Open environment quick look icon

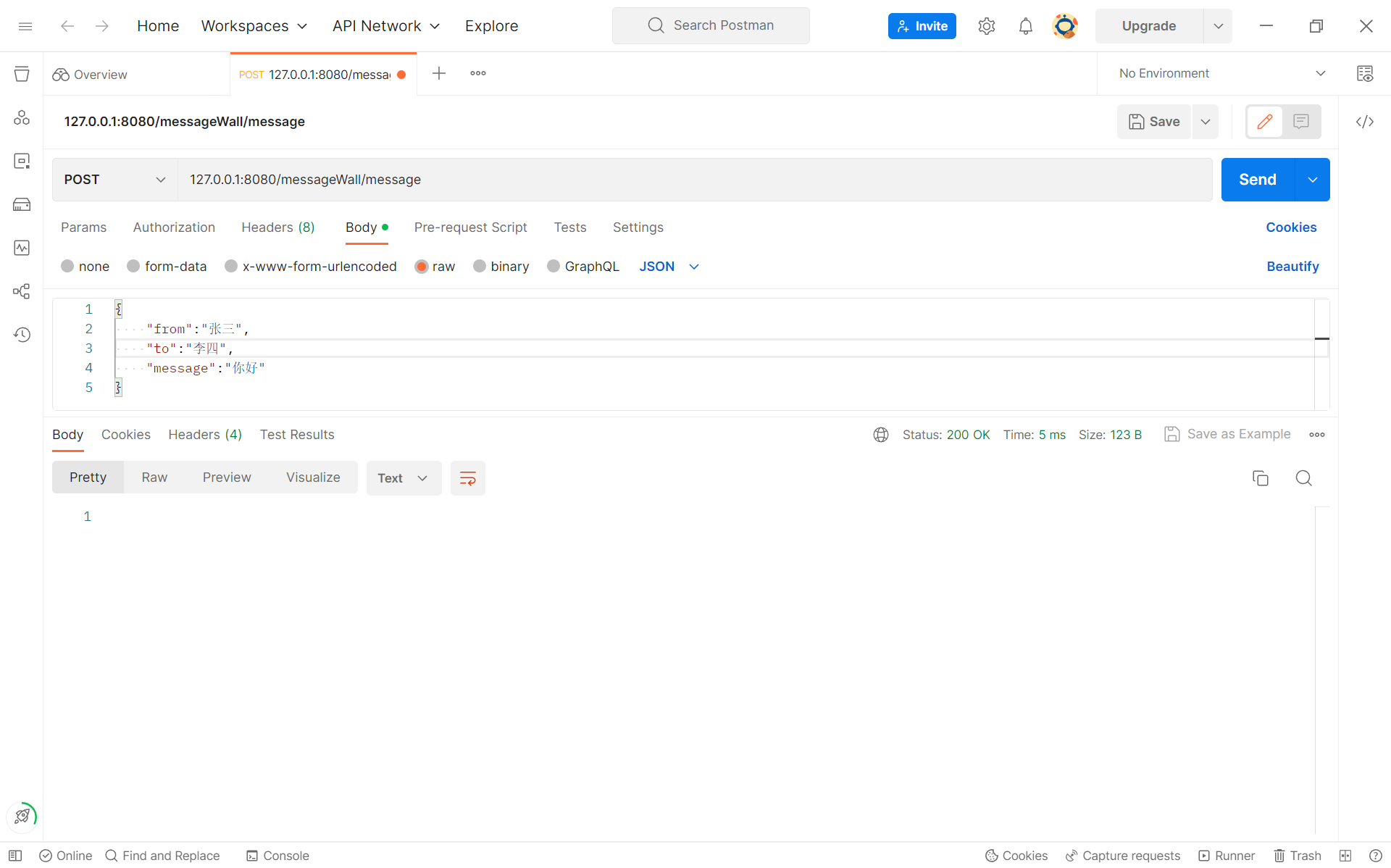(x=1365, y=73)
